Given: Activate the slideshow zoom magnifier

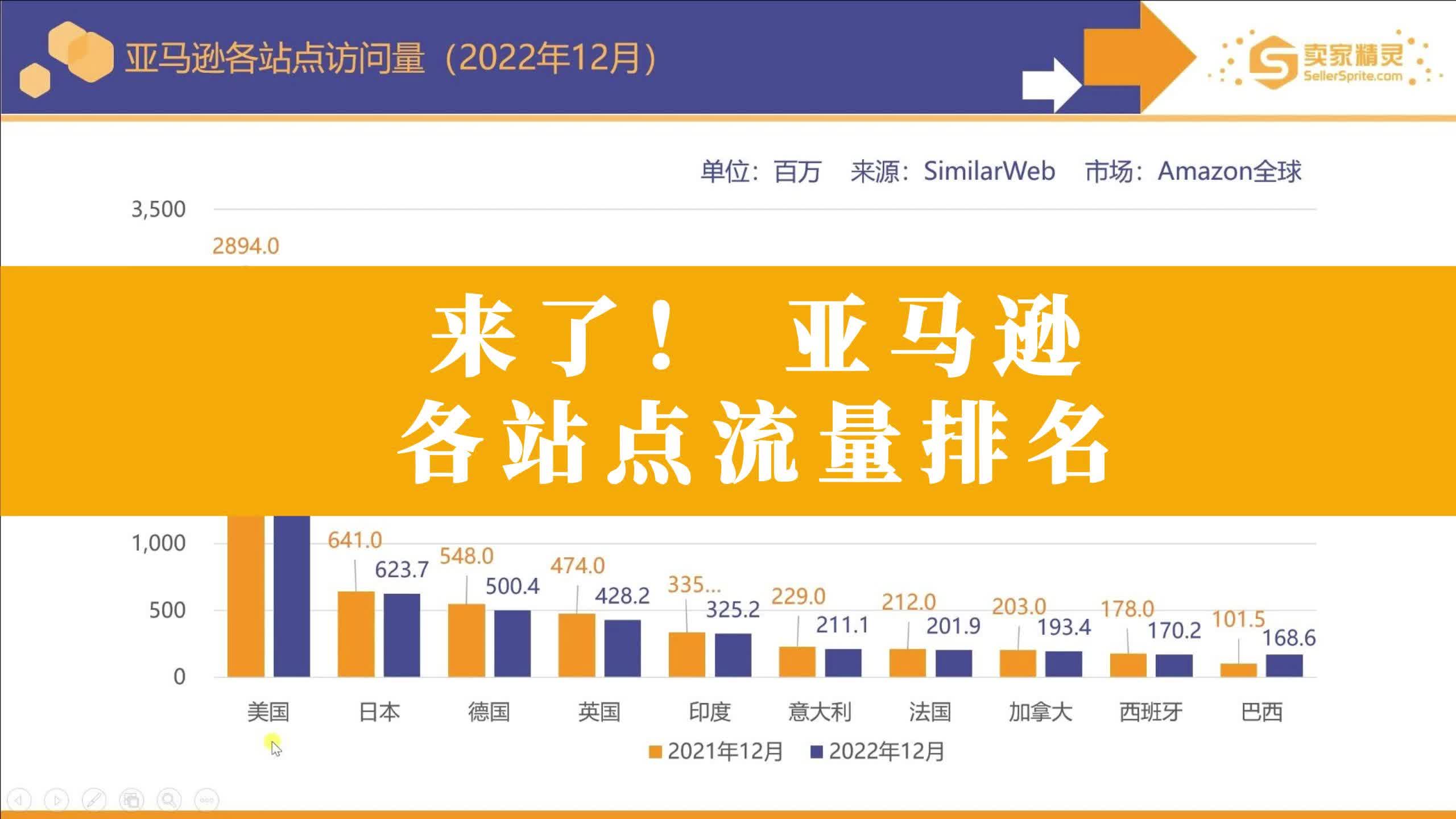Looking at the screenshot, I should point(169,800).
